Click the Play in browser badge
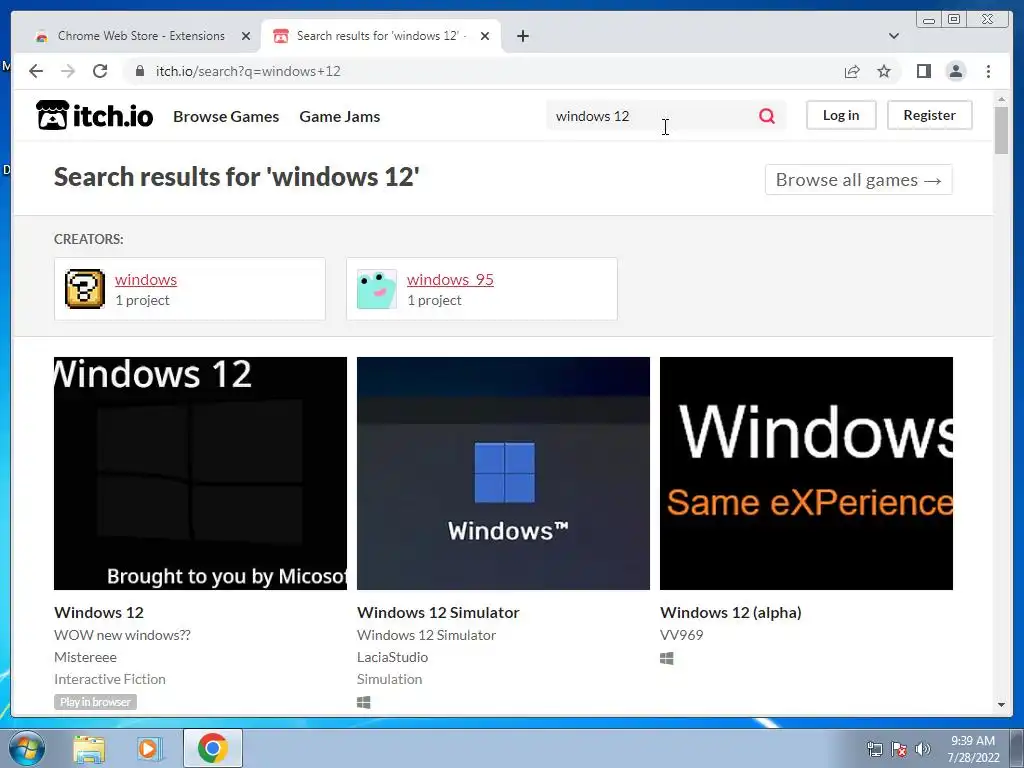The width and height of the screenshot is (1024, 768). (x=95, y=702)
